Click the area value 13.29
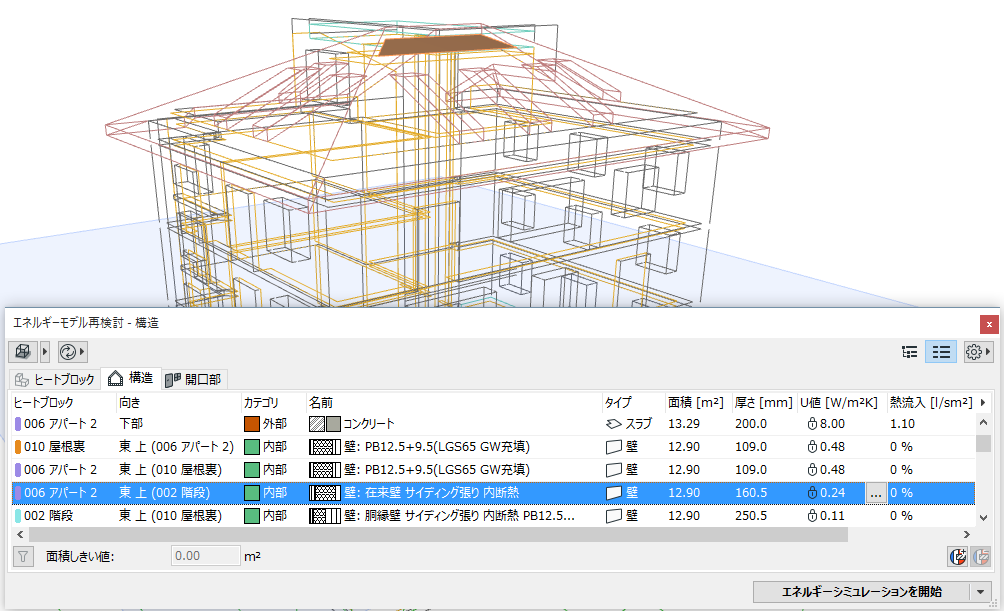Image resolution: width=1004 pixels, height=611 pixels. click(x=684, y=424)
